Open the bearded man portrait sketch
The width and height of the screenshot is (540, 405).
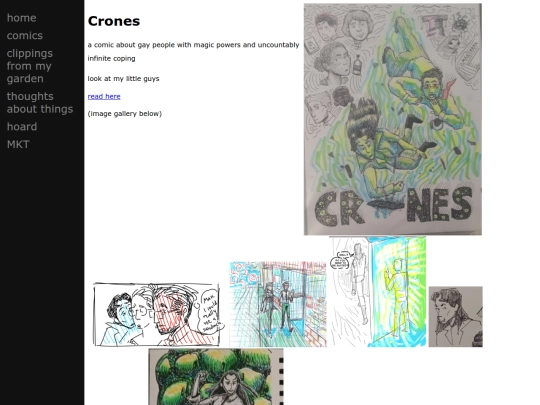(455, 316)
